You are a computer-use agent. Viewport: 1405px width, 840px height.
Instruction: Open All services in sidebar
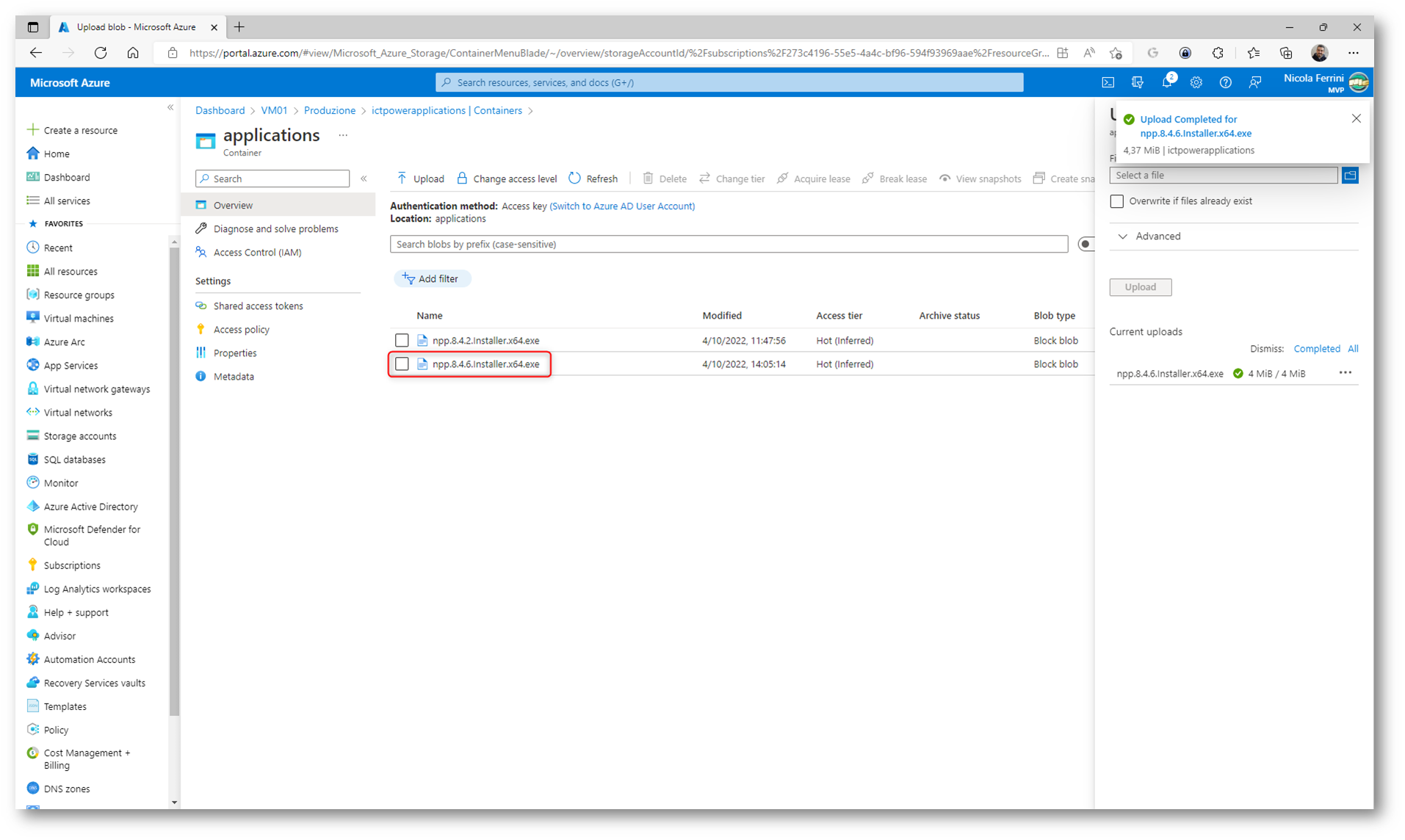click(x=59, y=200)
